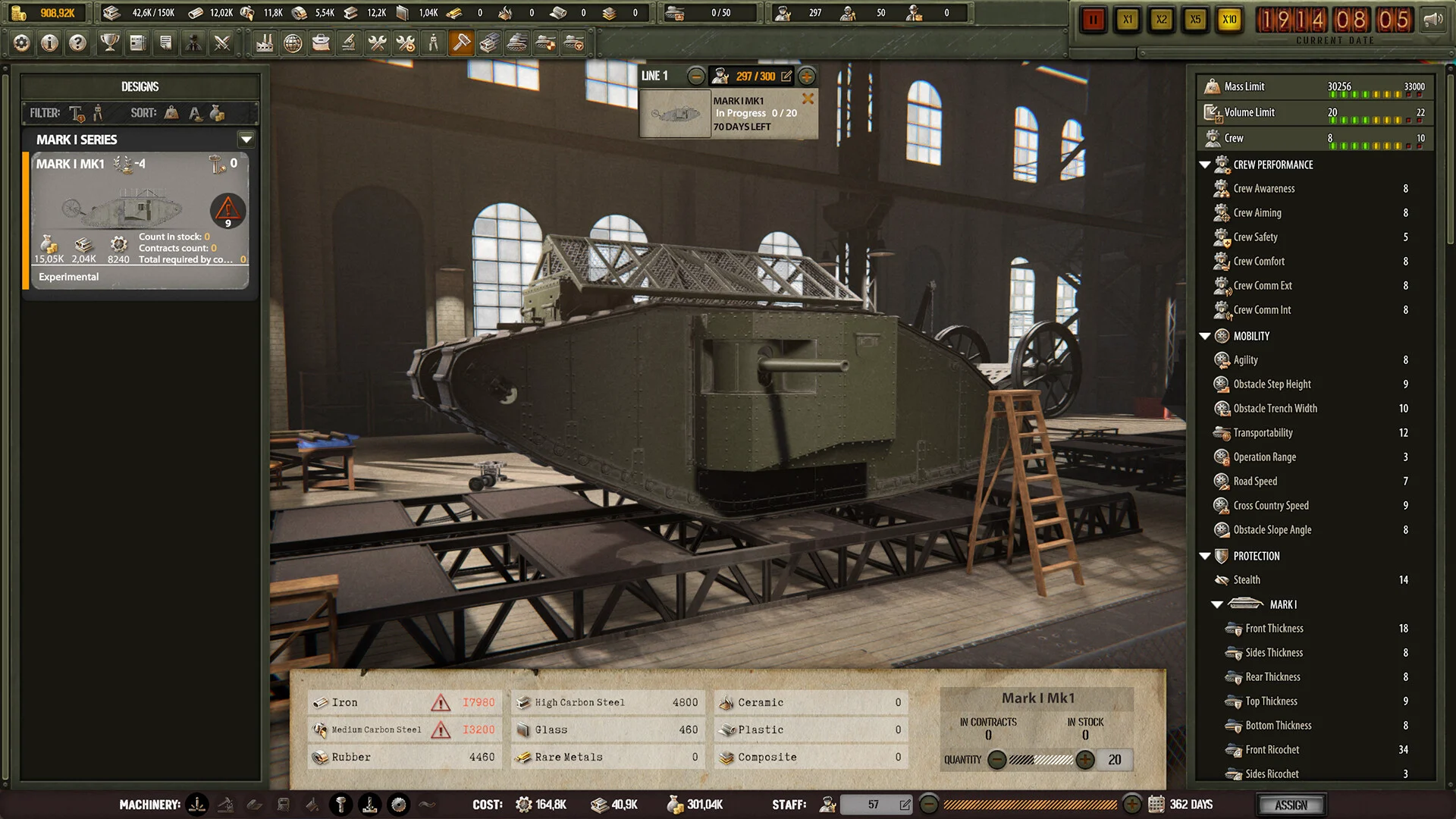Click the crossed swords warfare icon
Screen dimensions: 1456x819
click(222, 43)
